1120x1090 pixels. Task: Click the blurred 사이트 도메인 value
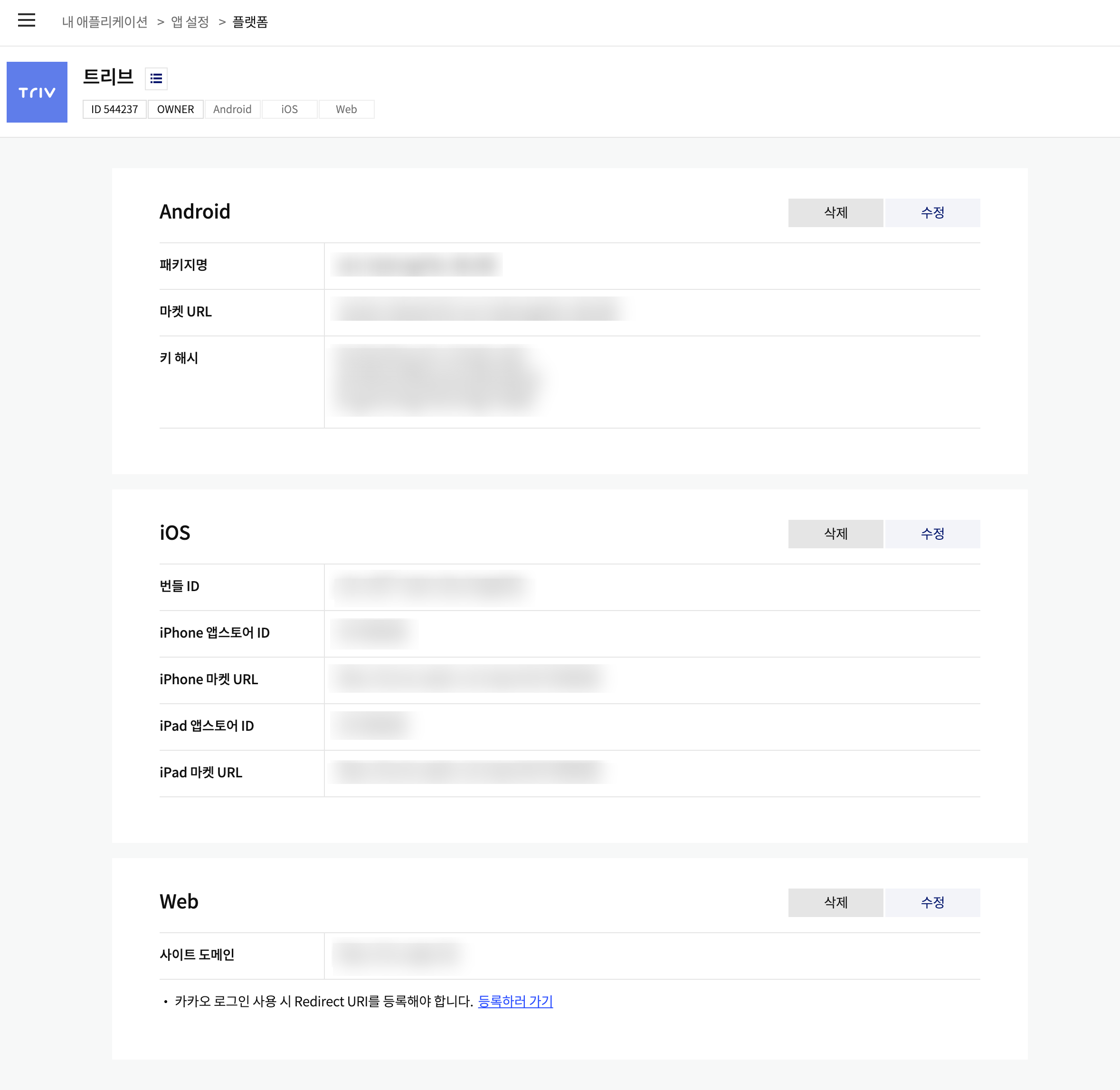pos(399,954)
